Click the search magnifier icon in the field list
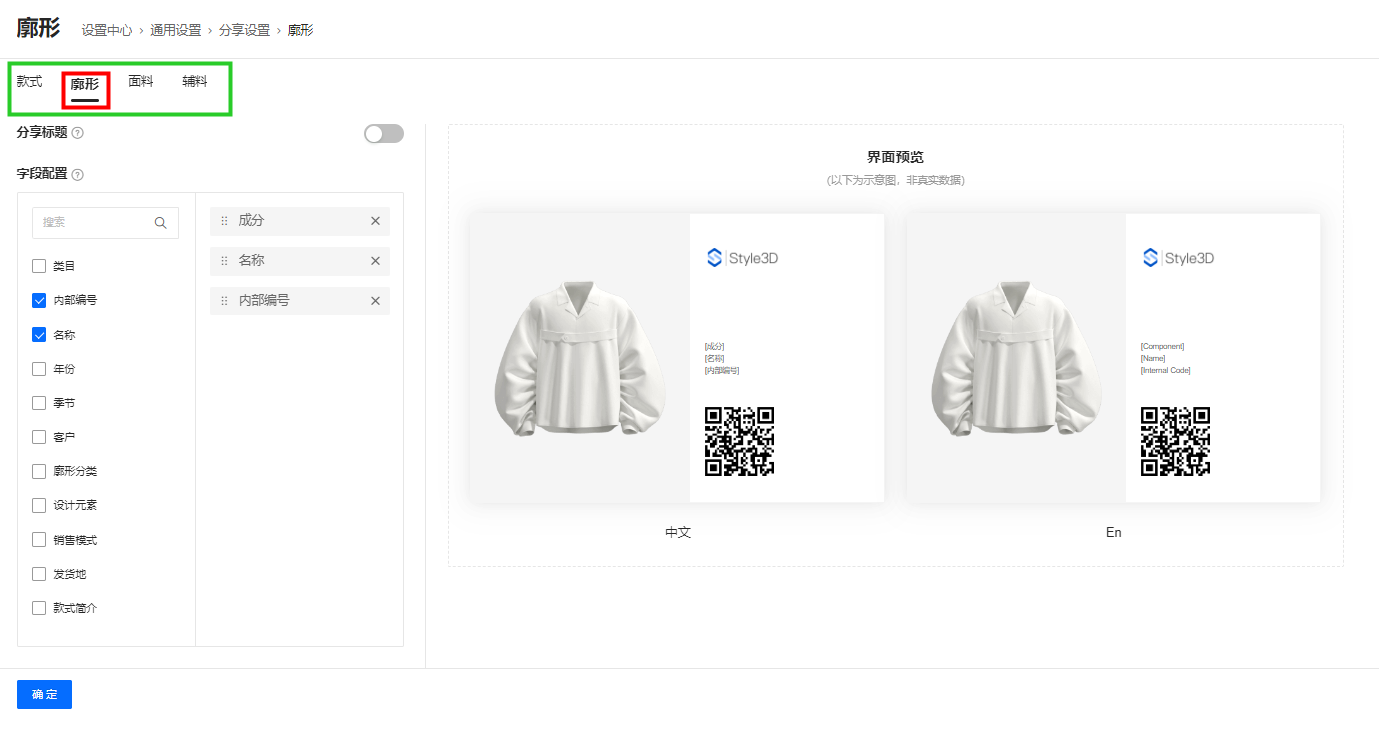 (160, 223)
